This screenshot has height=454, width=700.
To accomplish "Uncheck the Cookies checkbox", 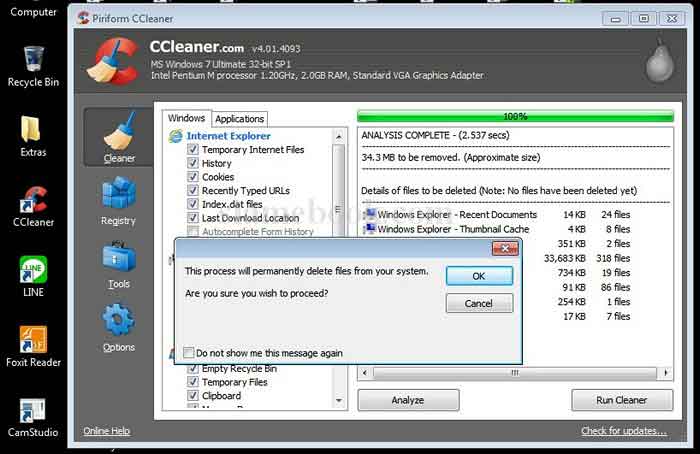I will click(192, 177).
